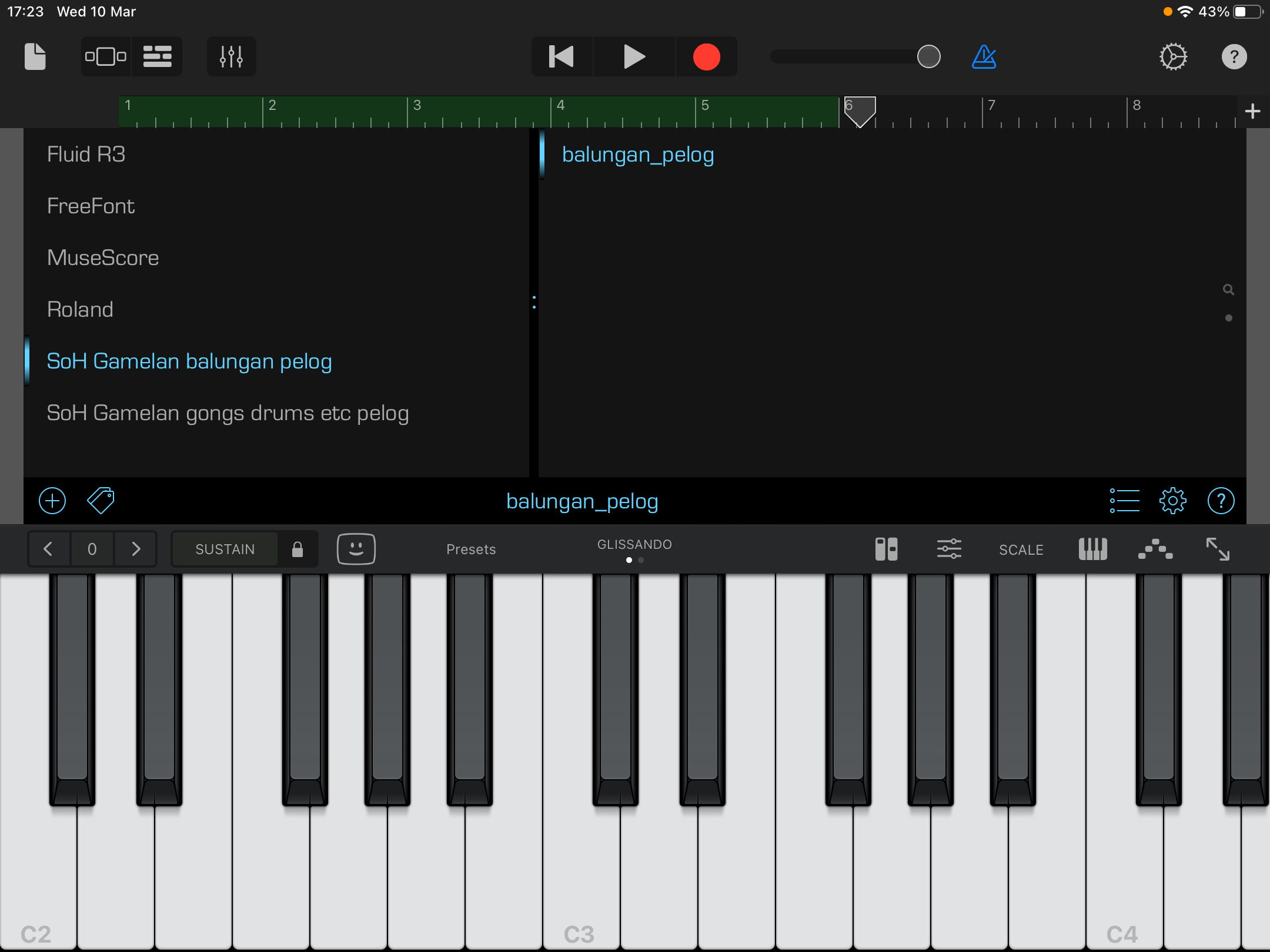1270x952 pixels.
Task: Go to the beginning of the song
Action: 562,56
